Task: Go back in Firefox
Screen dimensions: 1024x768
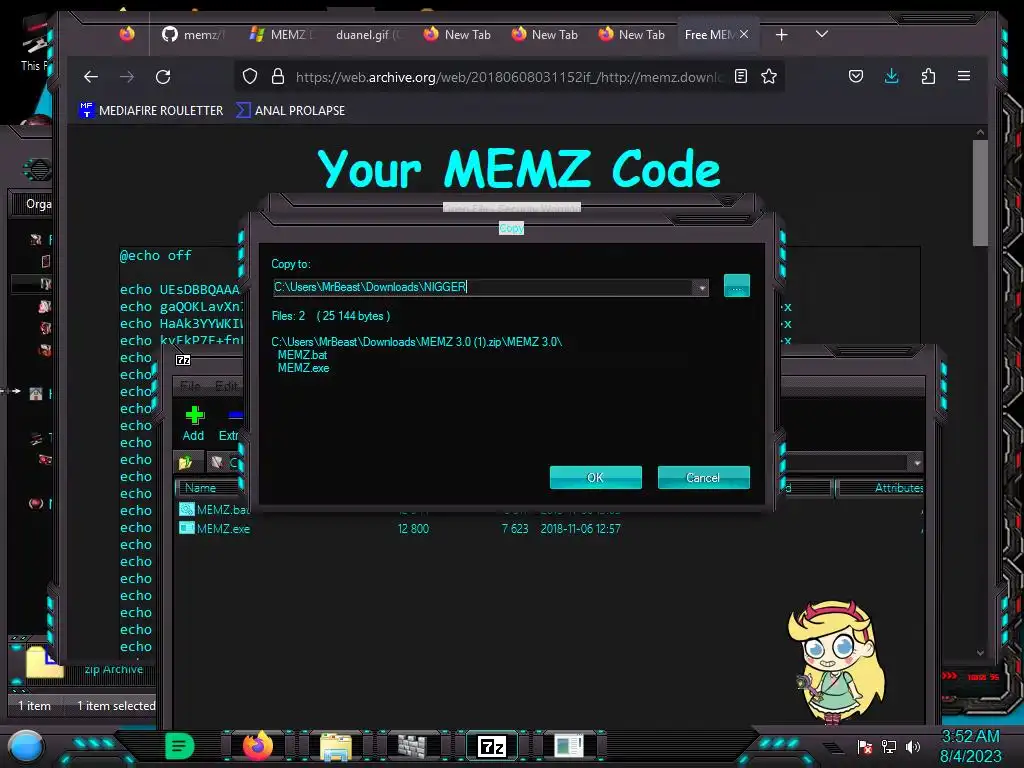Action: (91, 77)
